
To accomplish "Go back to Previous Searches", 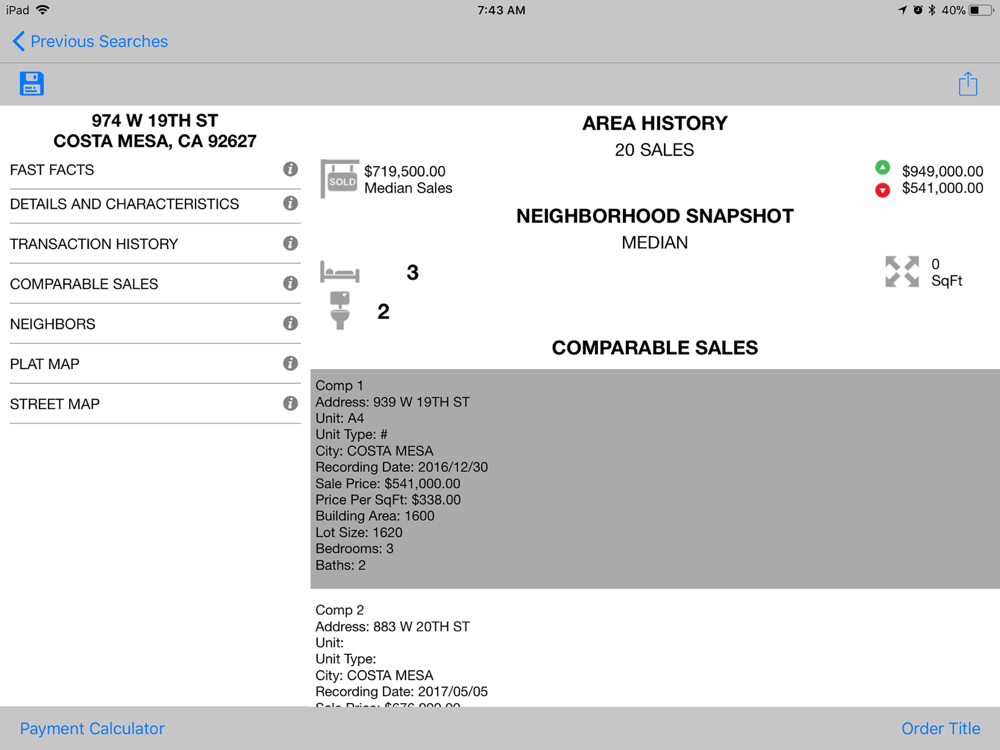I will tap(89, 42).
